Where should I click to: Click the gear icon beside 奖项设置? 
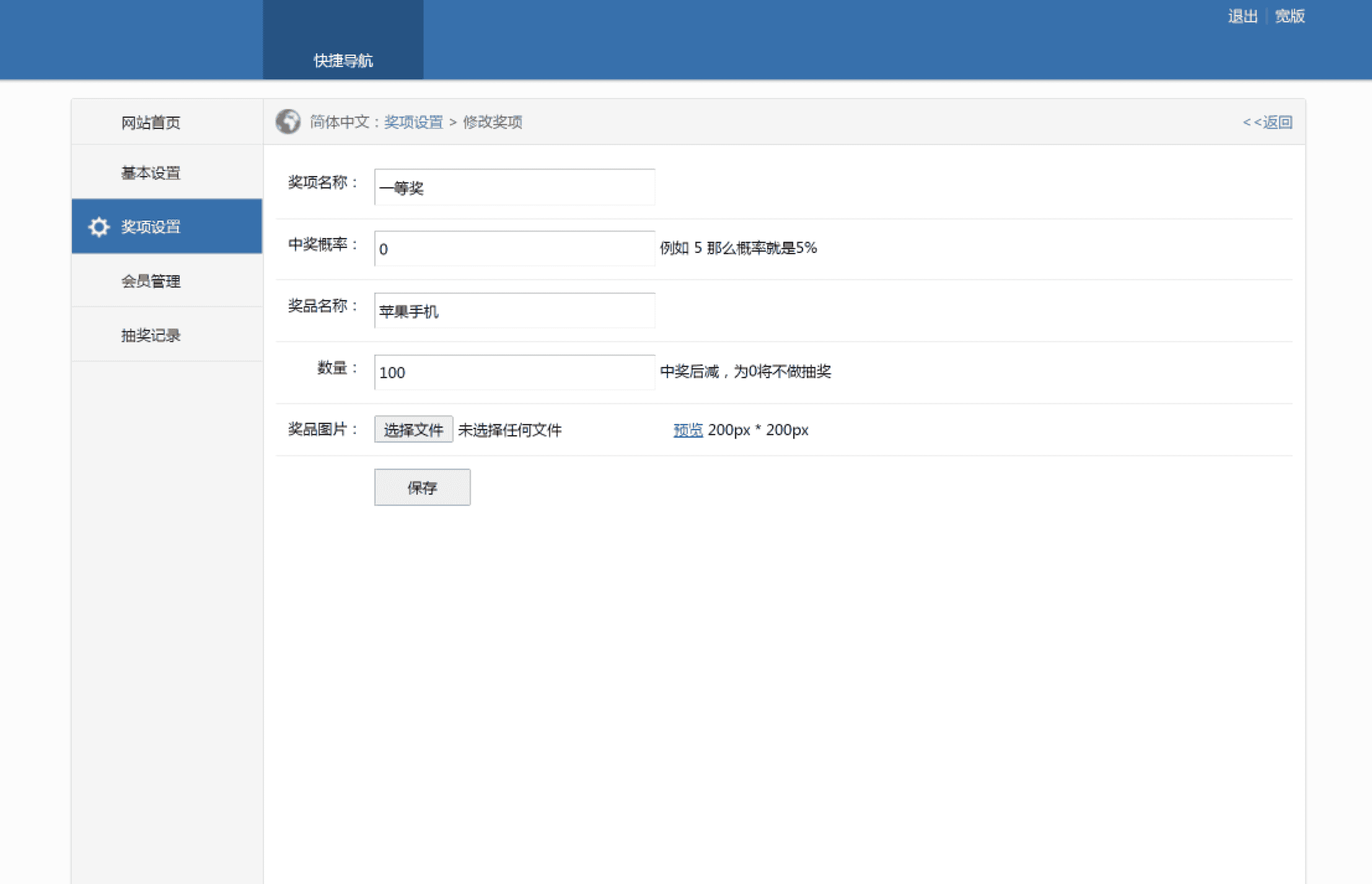click(x=99, y=227)
